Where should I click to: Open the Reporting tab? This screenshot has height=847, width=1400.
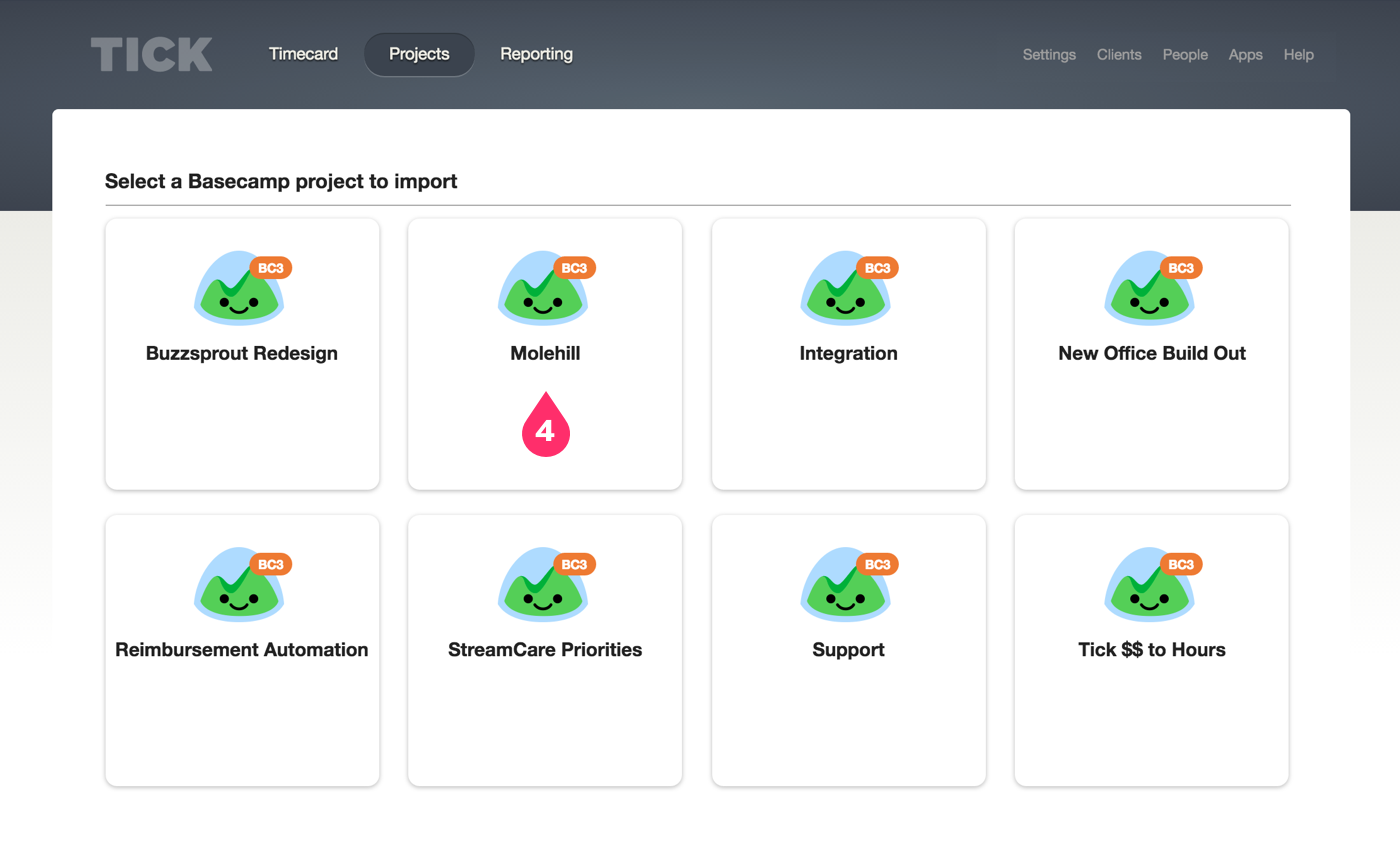coord(536,54)
